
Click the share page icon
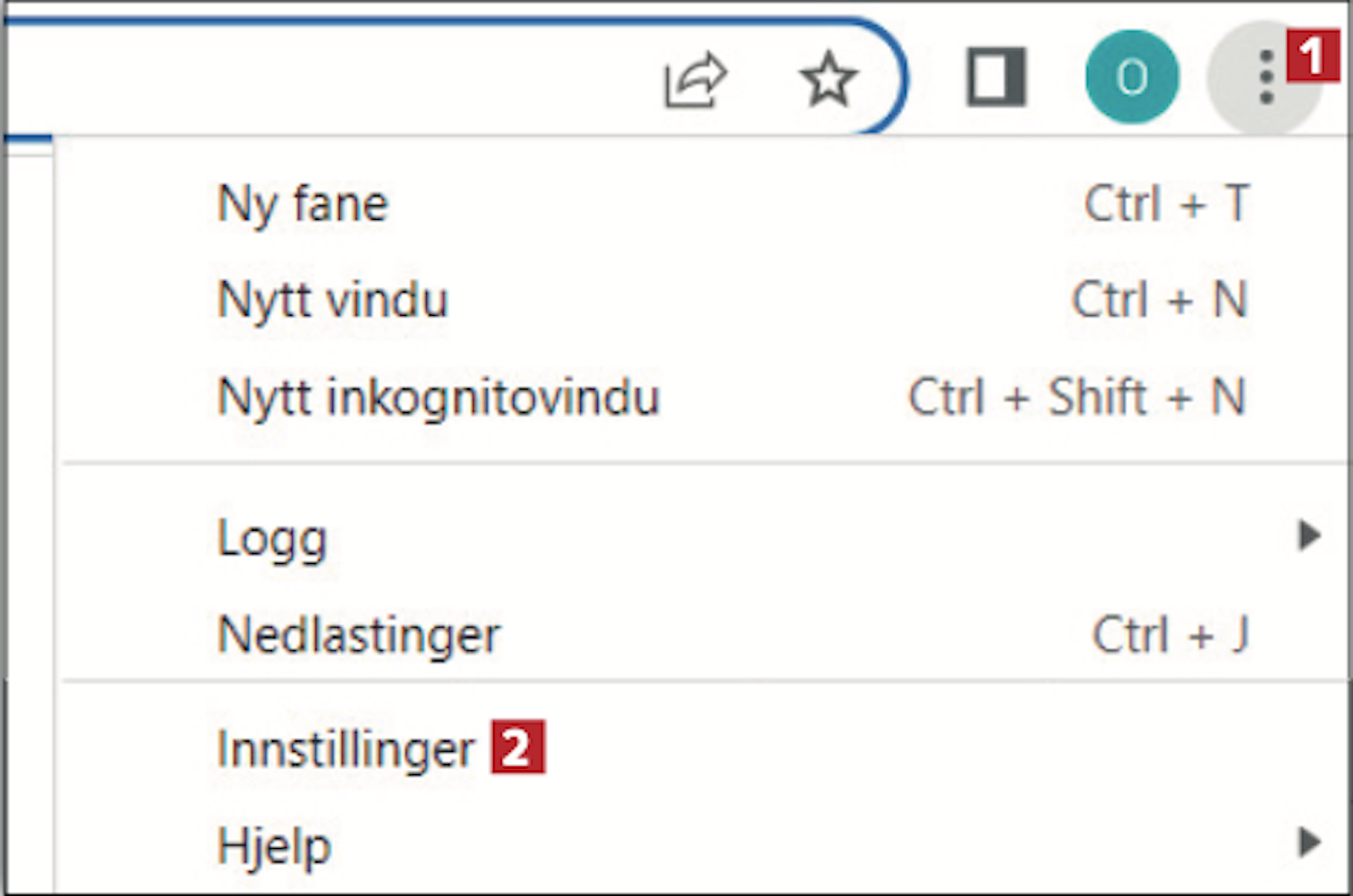point(695,80)
